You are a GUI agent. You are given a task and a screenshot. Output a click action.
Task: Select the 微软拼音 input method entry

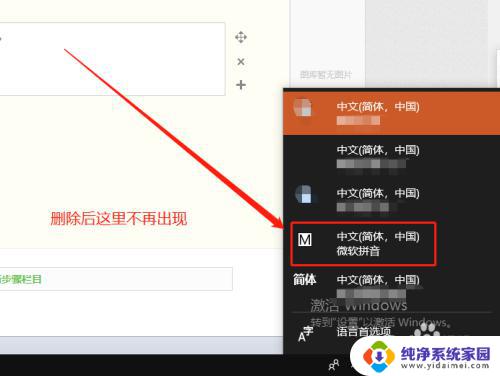(x=363, y=244)
